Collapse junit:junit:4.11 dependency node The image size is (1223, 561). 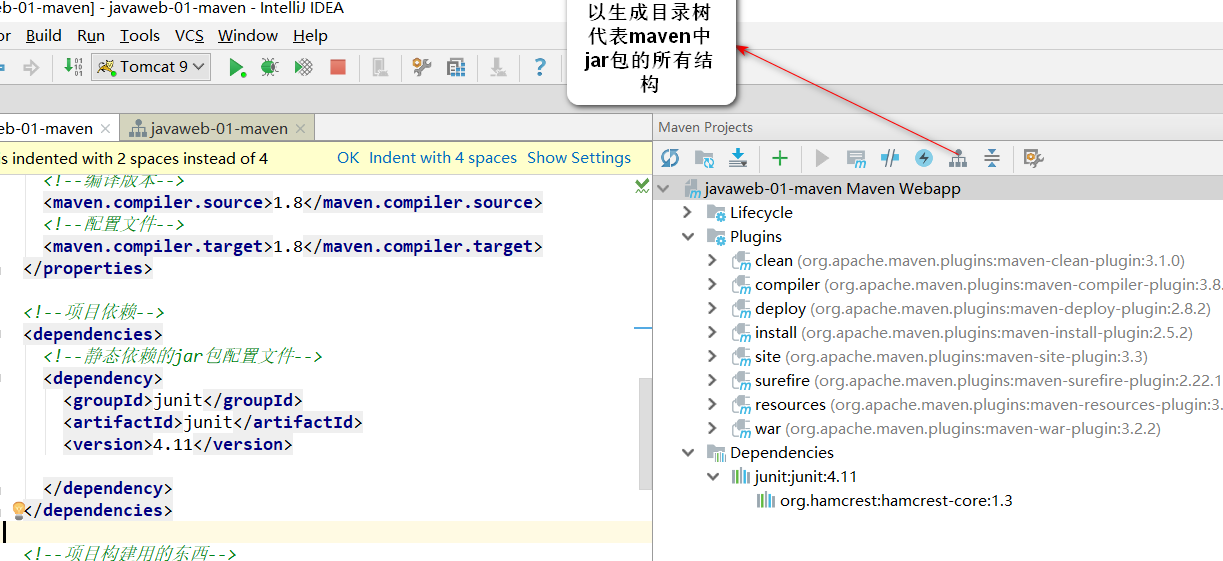pyautogui.click(x=712, y=476)
